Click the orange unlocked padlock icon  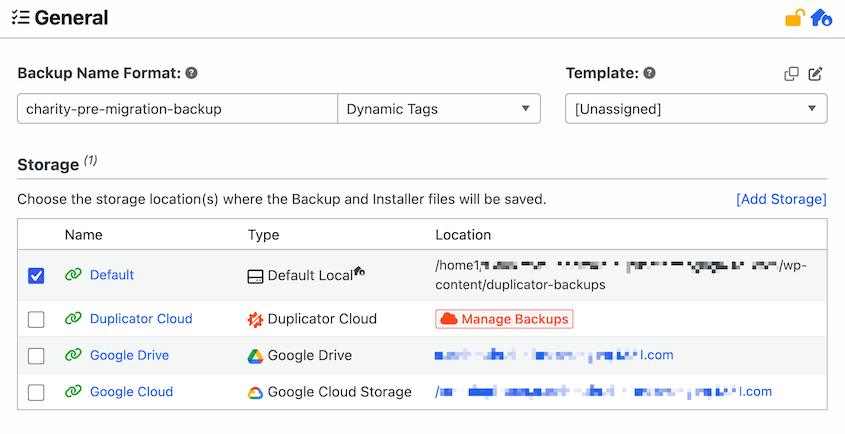pos(795,18)
